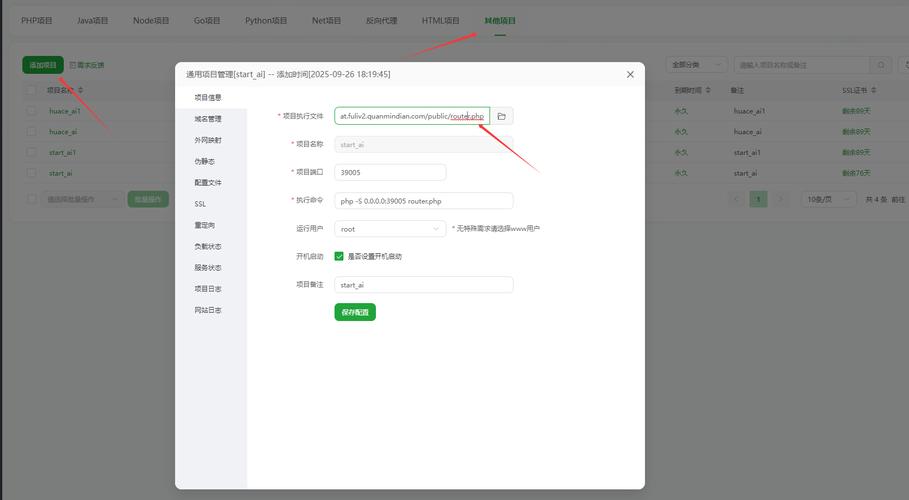Switch to Node项目 tab
Viewport: 909px width, 500px height.
151,20
